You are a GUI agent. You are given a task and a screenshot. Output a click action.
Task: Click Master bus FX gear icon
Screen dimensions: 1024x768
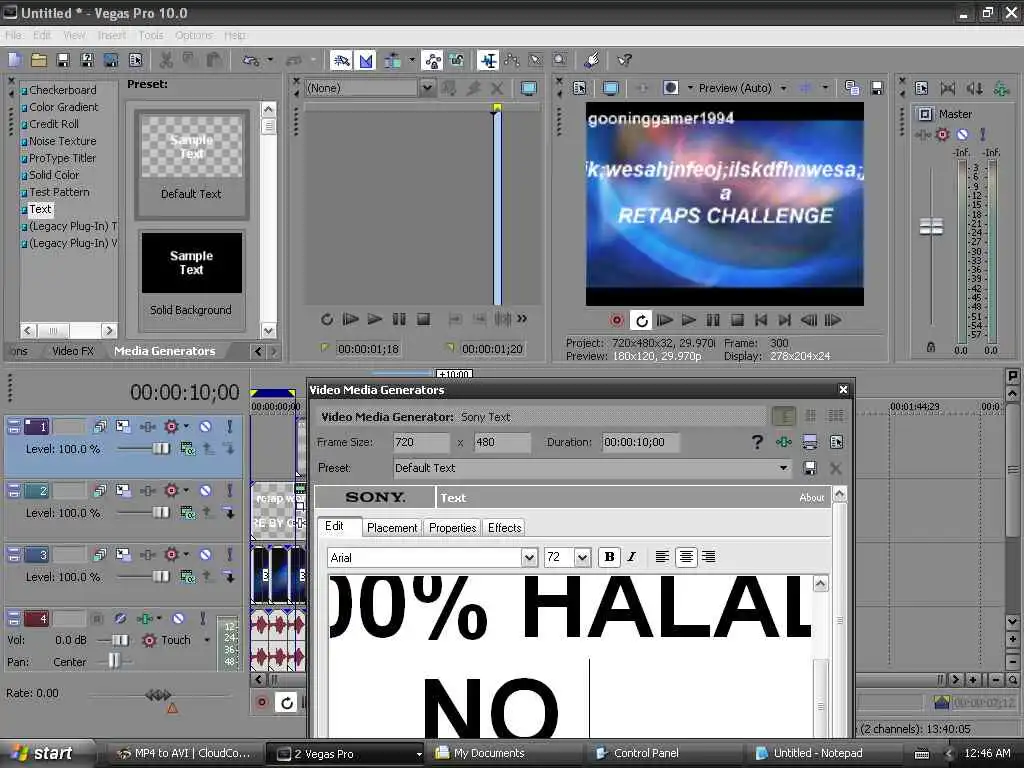[x=942, y=135]
